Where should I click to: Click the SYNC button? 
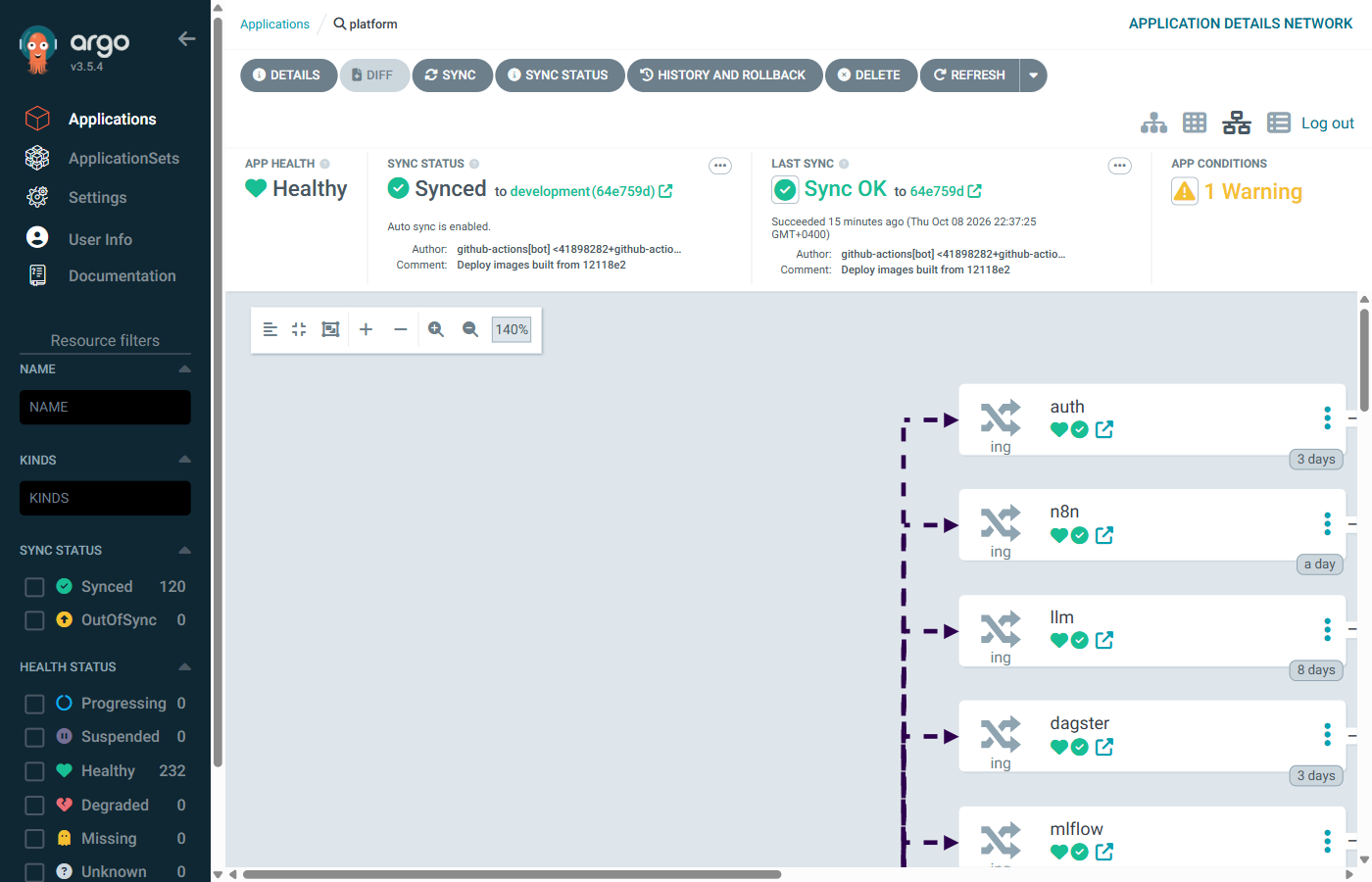[x=452, y=75]
